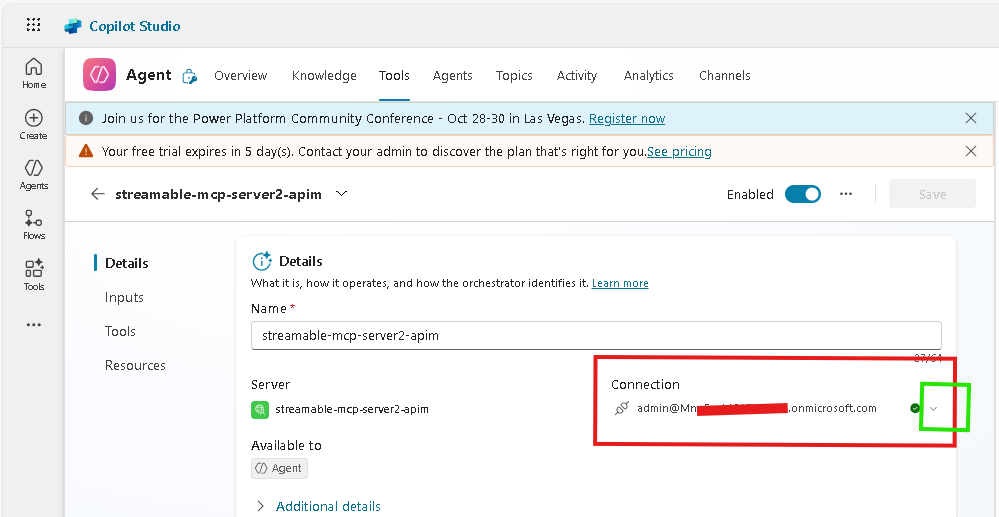Switch to the Activity tab
Image resolution: width=999 pixels, height=517 pixels.
click(577, 75)
